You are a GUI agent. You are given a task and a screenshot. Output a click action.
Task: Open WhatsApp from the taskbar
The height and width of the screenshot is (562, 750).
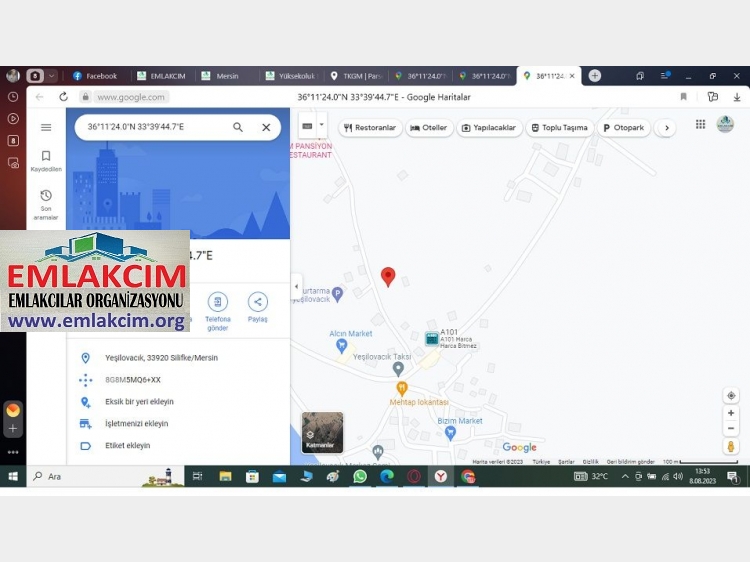point(360,476)
